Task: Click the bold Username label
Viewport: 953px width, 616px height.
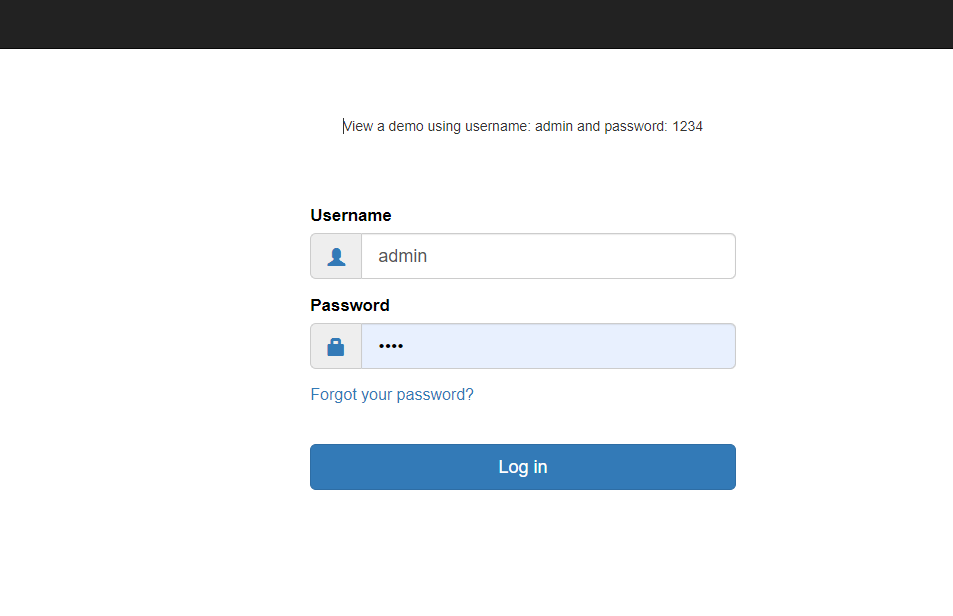Action: (x=351, y=215)
